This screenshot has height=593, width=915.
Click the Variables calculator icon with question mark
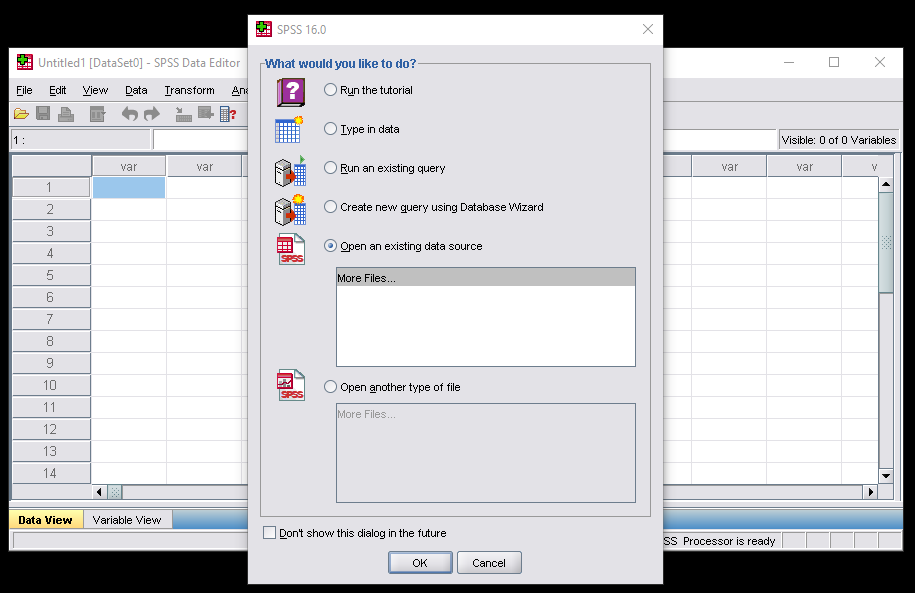click(x=228, y=114)
